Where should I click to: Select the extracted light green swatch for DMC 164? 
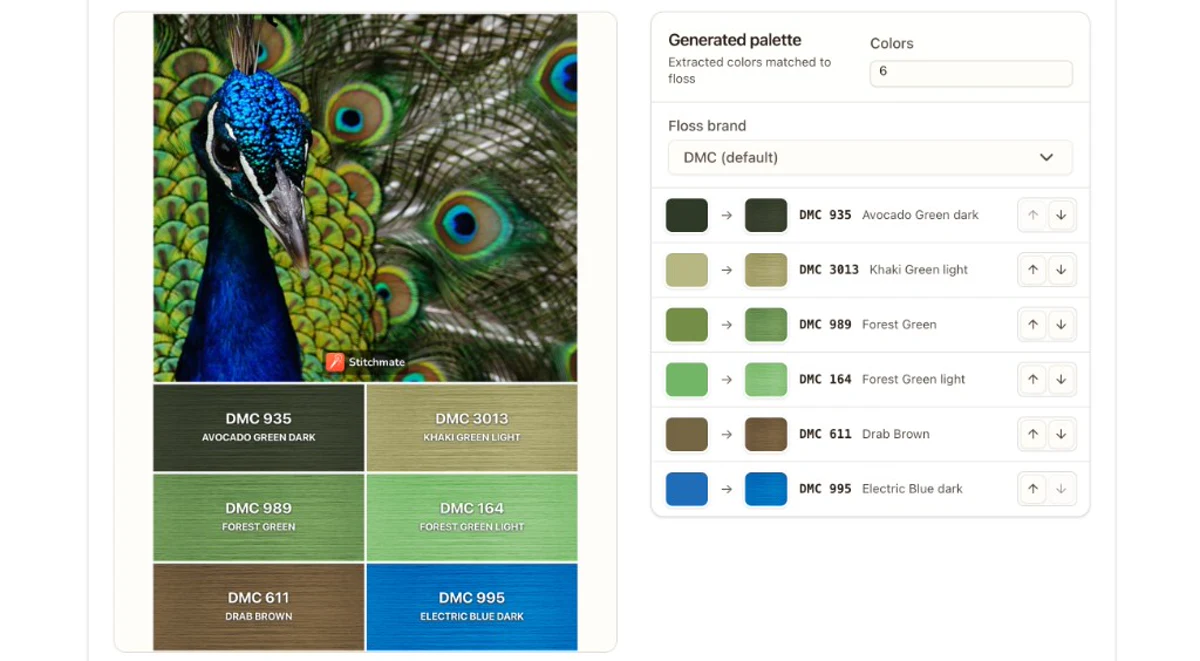click(687, 380)
